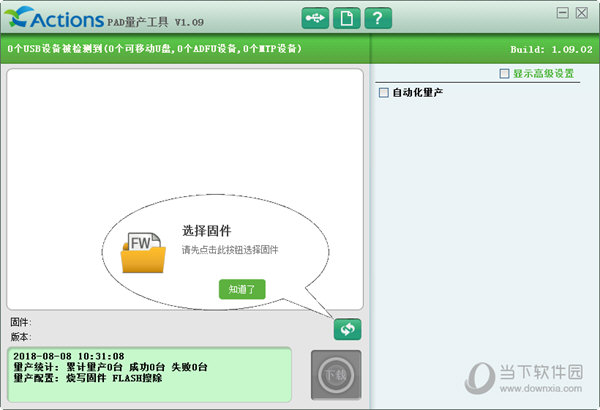Image resolution: width=600 pixels, height=410 pixels.
Task: Click the 2018-08-08 10:31:08 timestamp
Action: [x=69, y=356]
